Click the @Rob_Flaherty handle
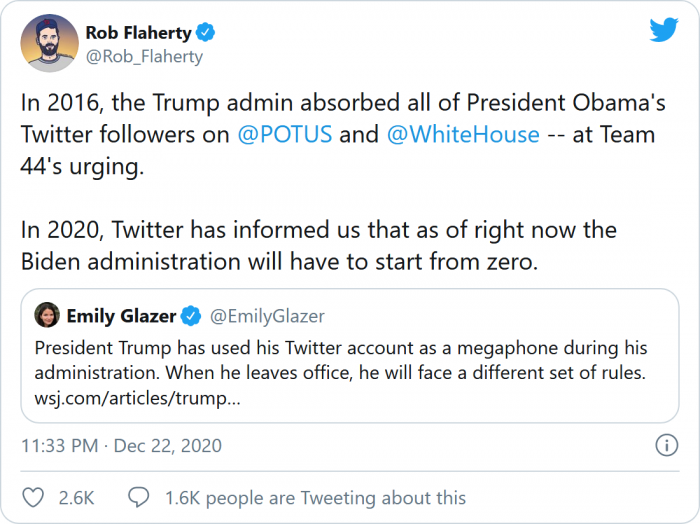This screenshot has width=700, height=524. (144, 57)
